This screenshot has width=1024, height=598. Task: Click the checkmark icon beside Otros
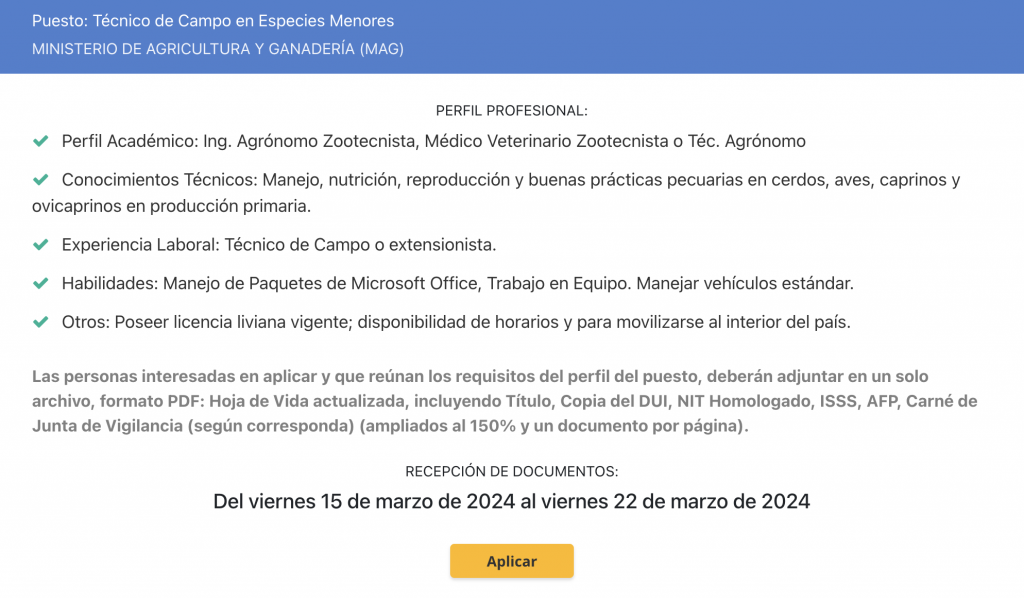point(40,322)
